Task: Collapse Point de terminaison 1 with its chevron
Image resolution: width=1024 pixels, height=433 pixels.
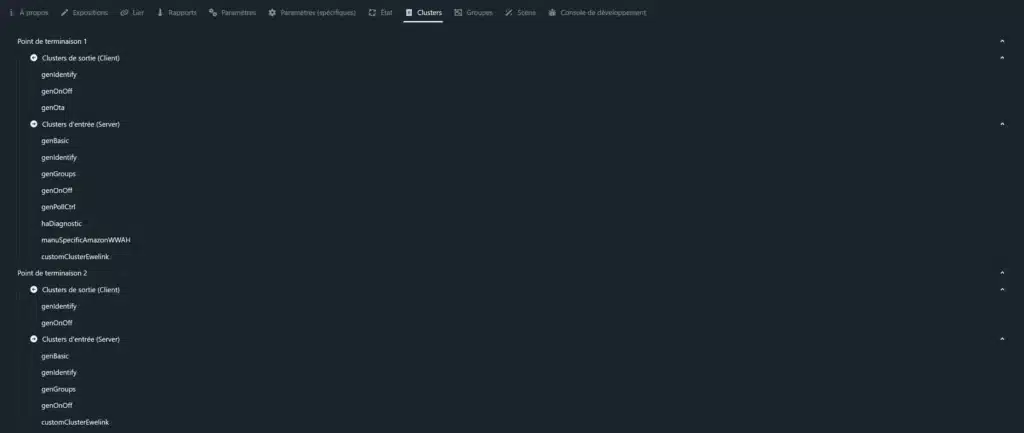Action: point(1002,41)
